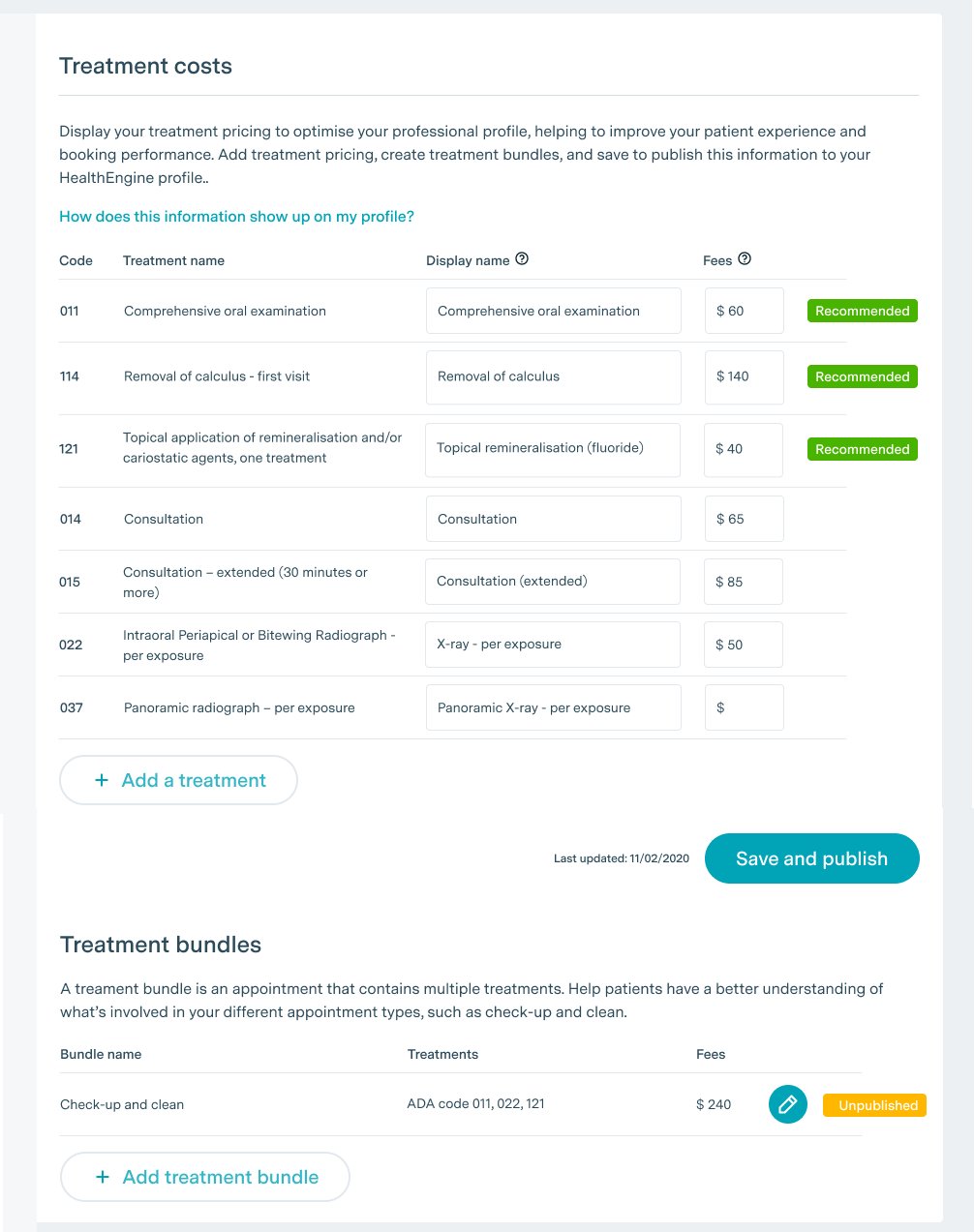Click the plus icon in Add treatment bundle
The image size is (974, 1232).
click(102, 1177)
